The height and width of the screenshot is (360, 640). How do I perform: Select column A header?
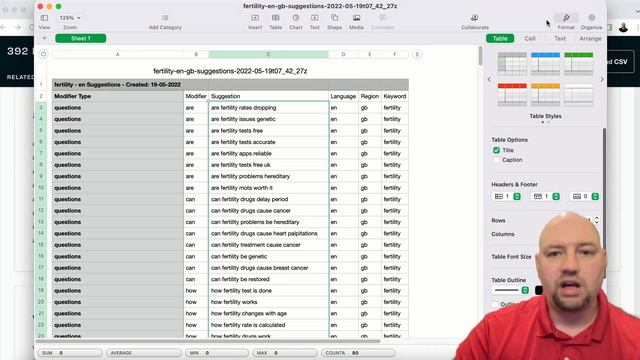118,54
